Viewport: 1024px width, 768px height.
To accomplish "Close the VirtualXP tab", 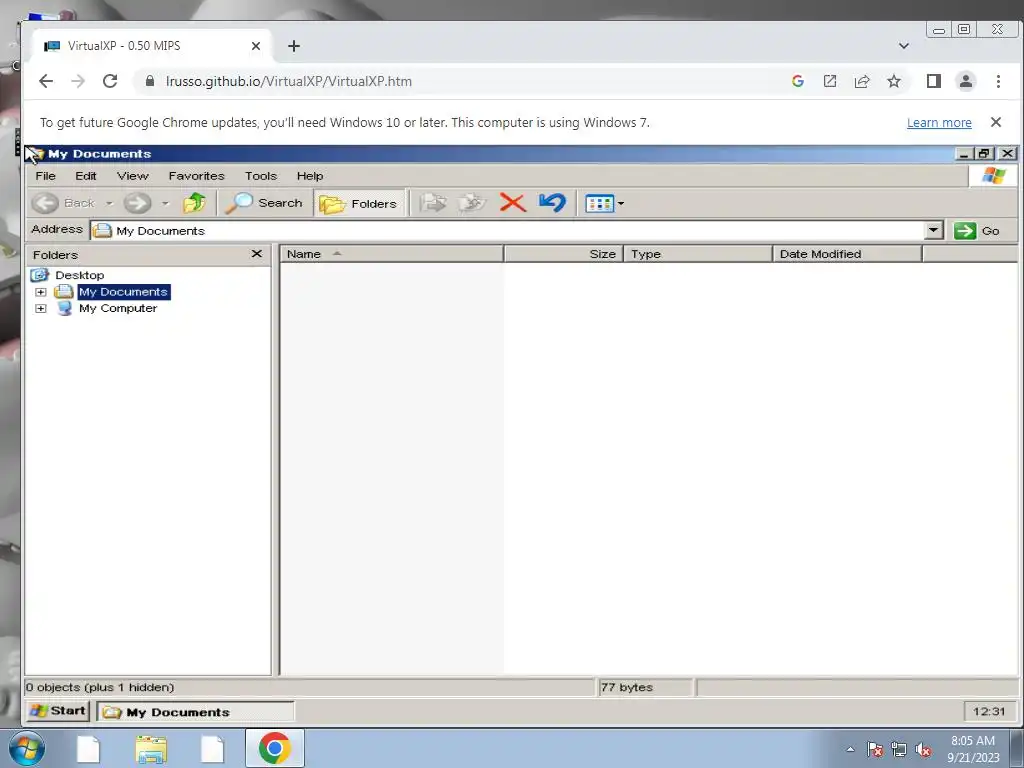I will [x=256, y=46].
